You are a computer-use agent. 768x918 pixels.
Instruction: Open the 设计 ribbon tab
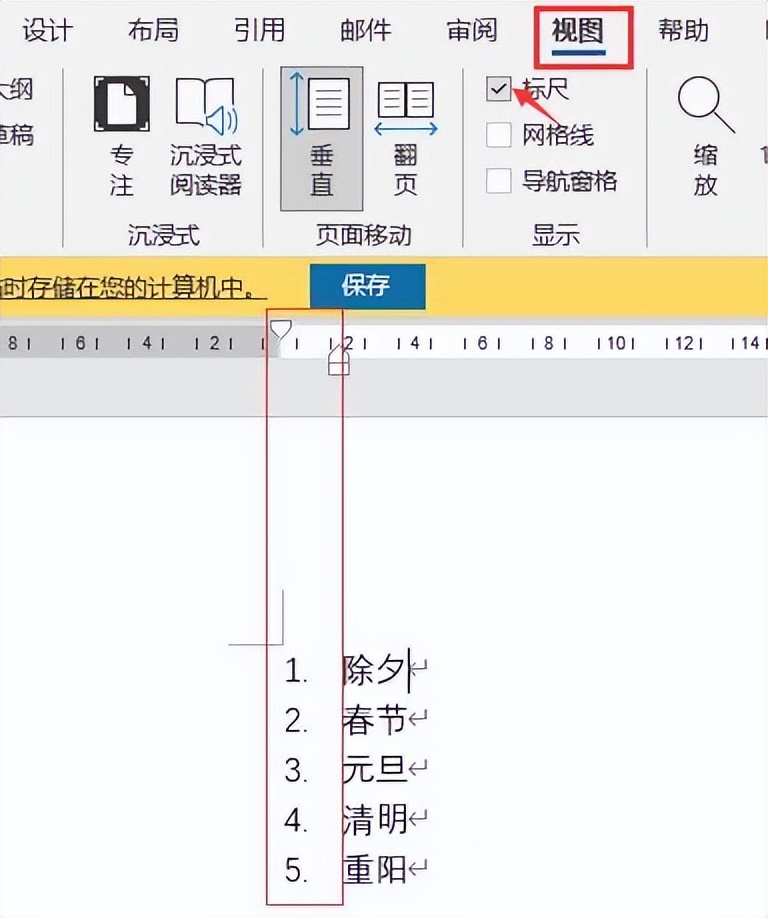coord(47,30)
